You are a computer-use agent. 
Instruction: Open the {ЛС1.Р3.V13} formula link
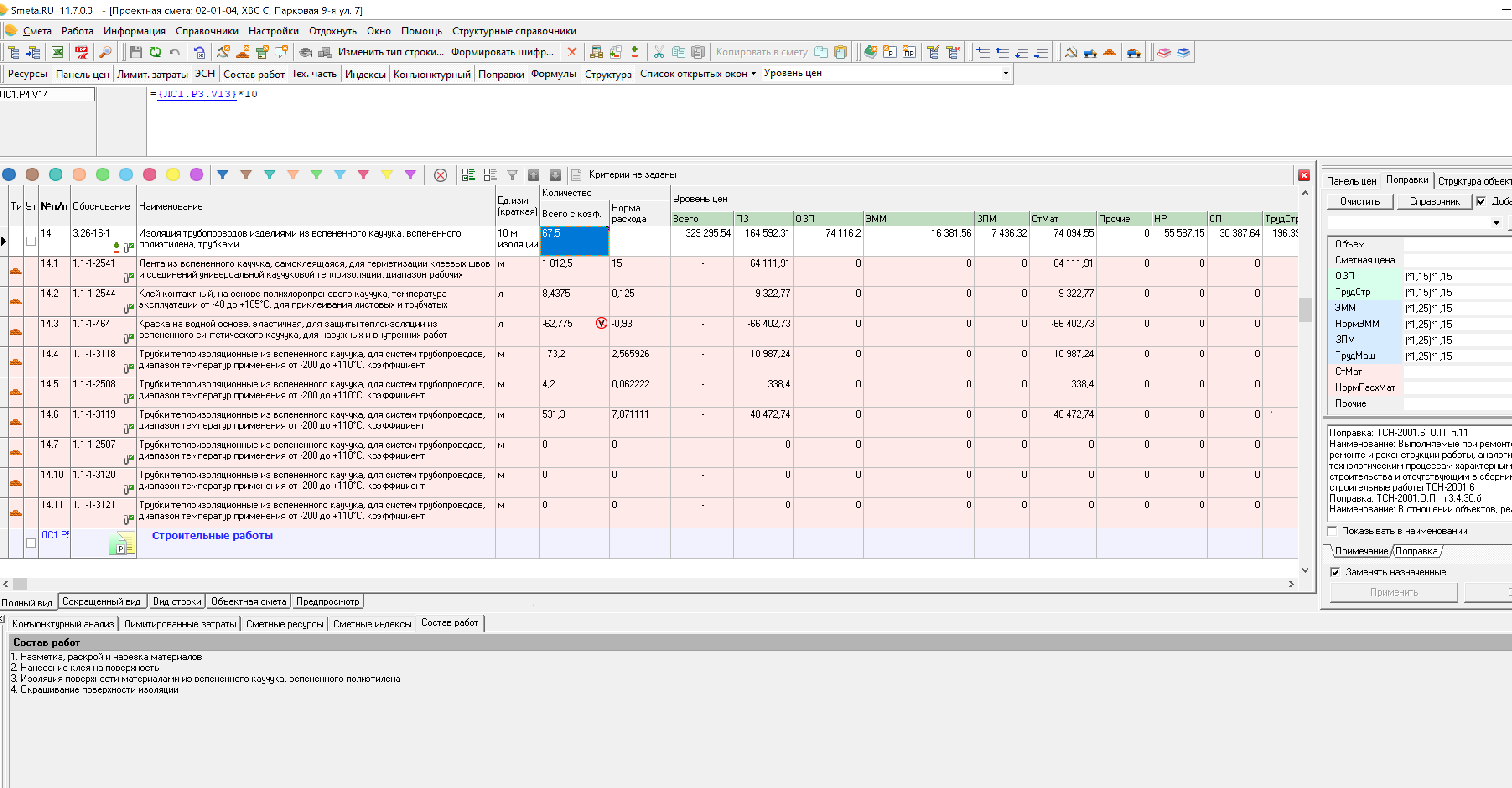pyautogui.click(x=197, y=94)
